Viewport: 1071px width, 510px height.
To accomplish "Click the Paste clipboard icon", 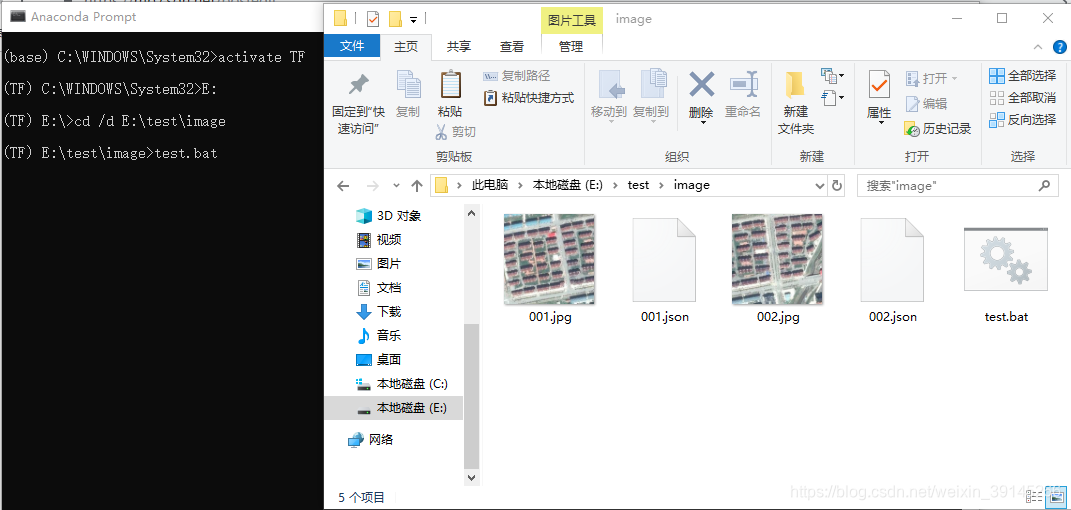I will [x=450, y=85].
